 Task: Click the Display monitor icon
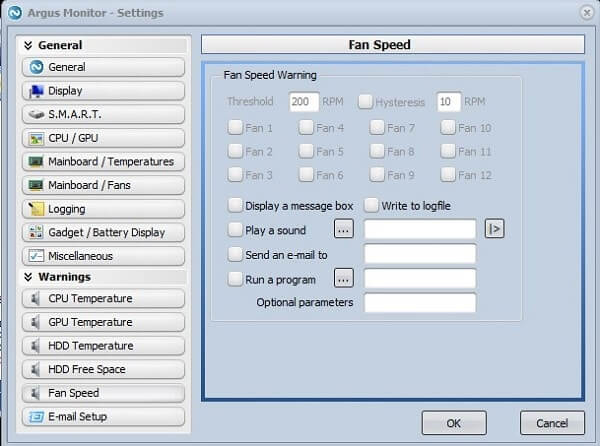tap(36, 91)
